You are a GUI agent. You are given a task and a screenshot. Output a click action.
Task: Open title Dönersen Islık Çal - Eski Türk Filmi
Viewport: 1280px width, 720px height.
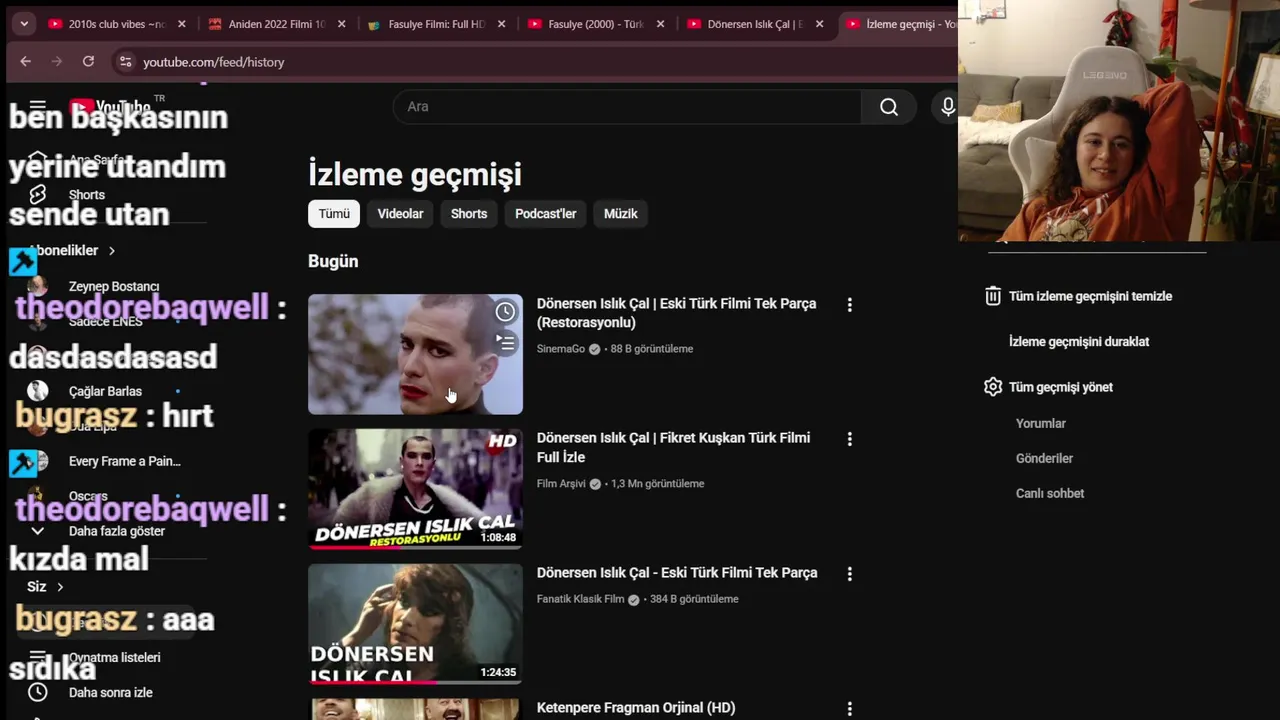tap(677, 573)
